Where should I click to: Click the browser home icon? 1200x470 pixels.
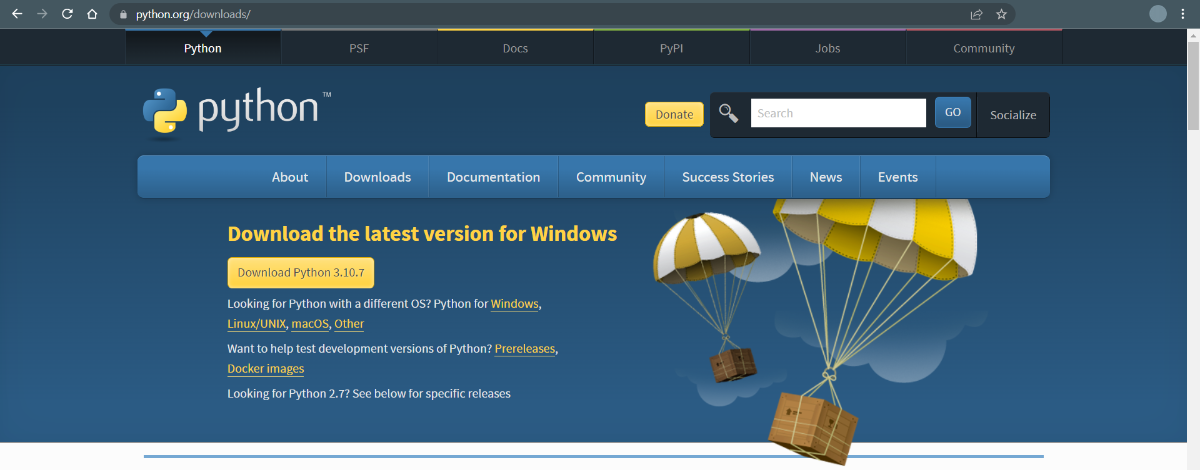pyautogui.click(x=92, y=14)
